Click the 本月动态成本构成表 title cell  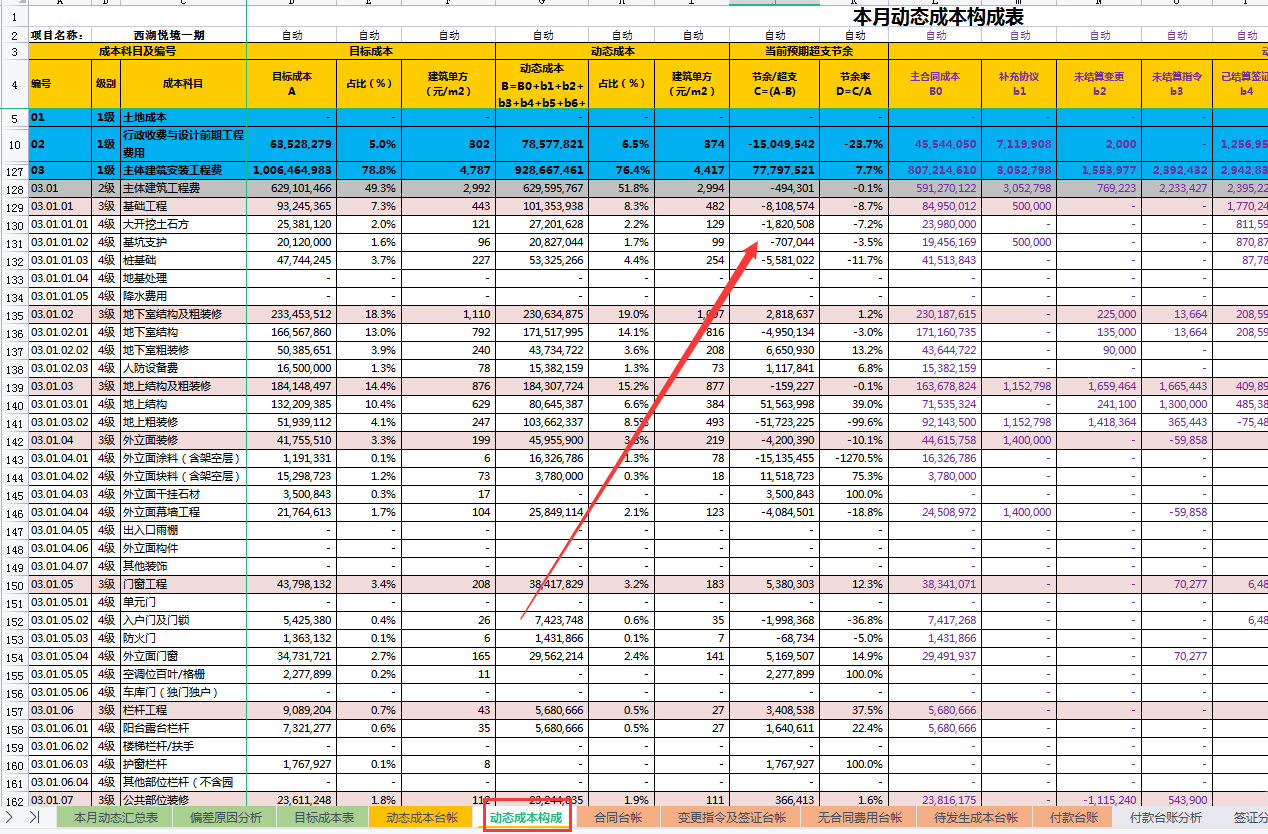pyautogui.click(x=937, y=17)
